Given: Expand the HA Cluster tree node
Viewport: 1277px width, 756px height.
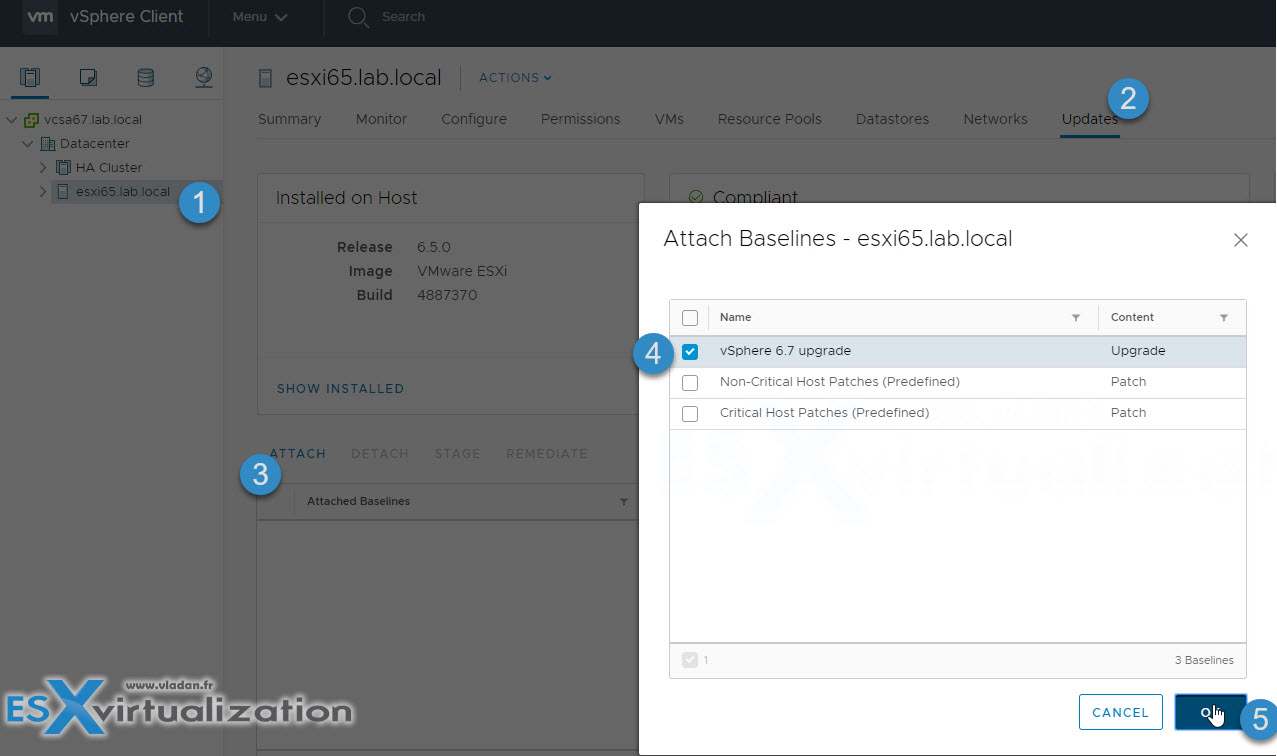Looking at the screenshot, I should pyautogui.click(x=43, y=168).
